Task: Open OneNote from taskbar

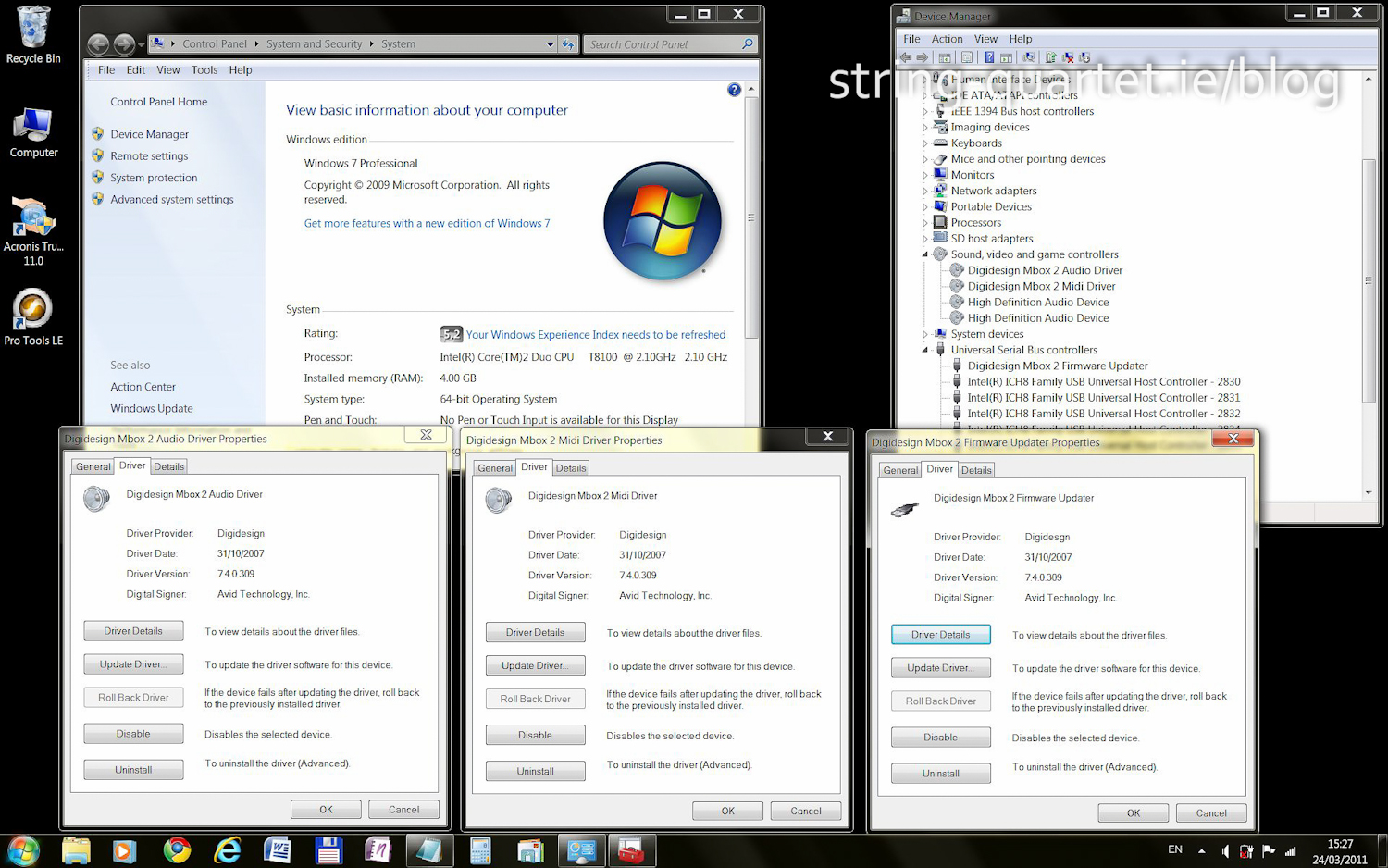Action: coord(378,850)
